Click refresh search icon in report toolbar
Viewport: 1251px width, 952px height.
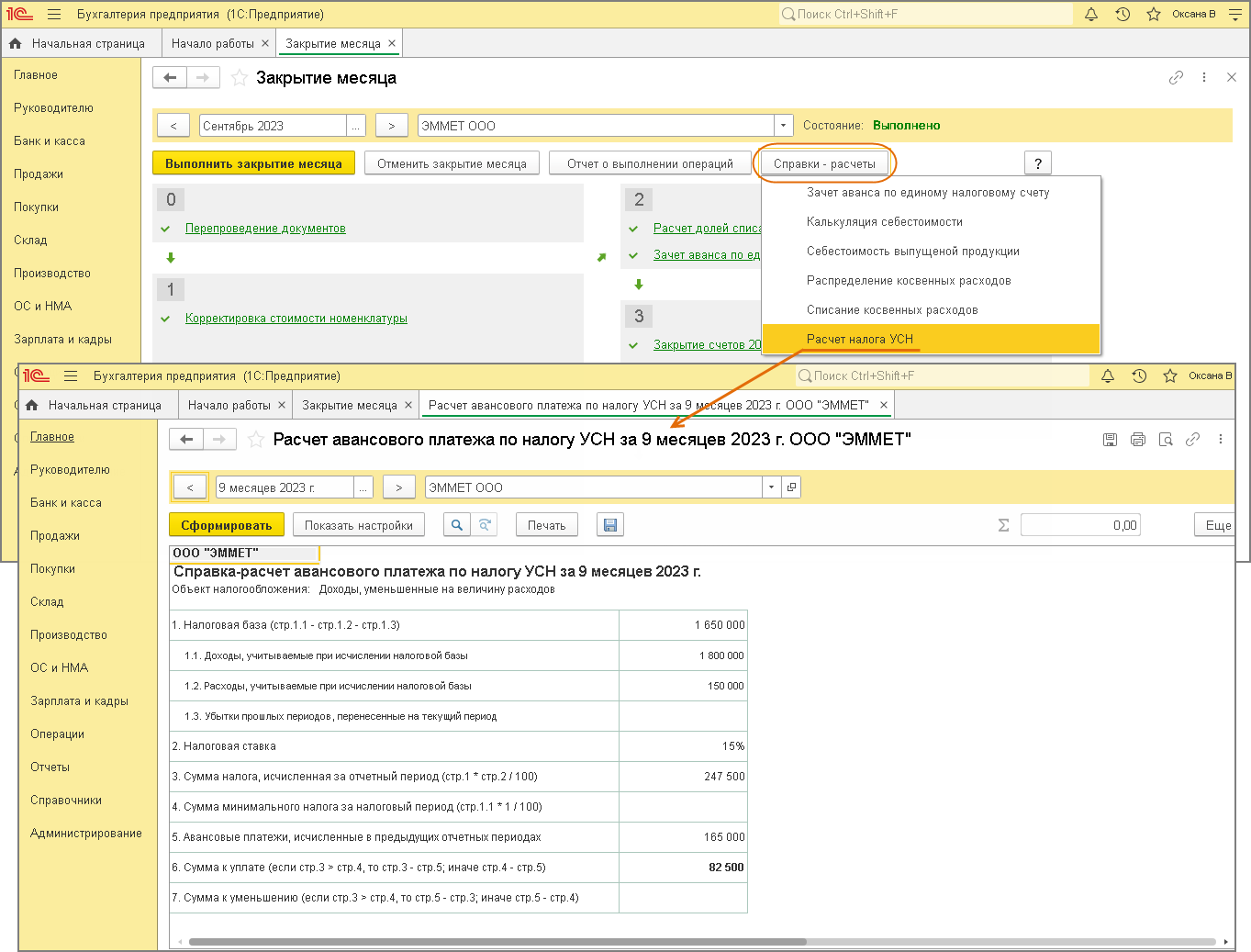[485, 525]
